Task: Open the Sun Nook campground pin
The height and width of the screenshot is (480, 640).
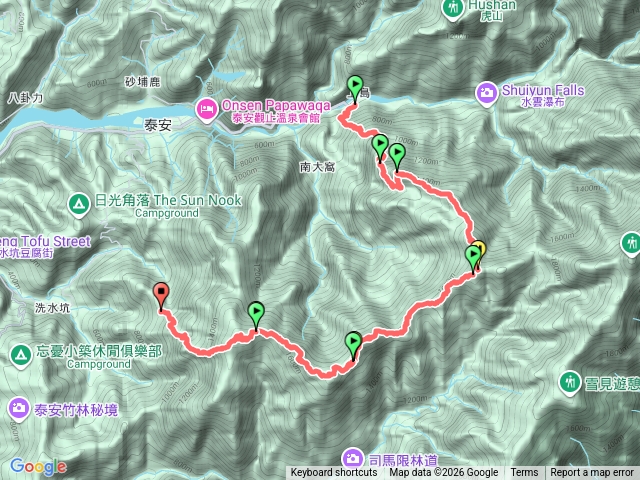Action: tap(79, 205)
